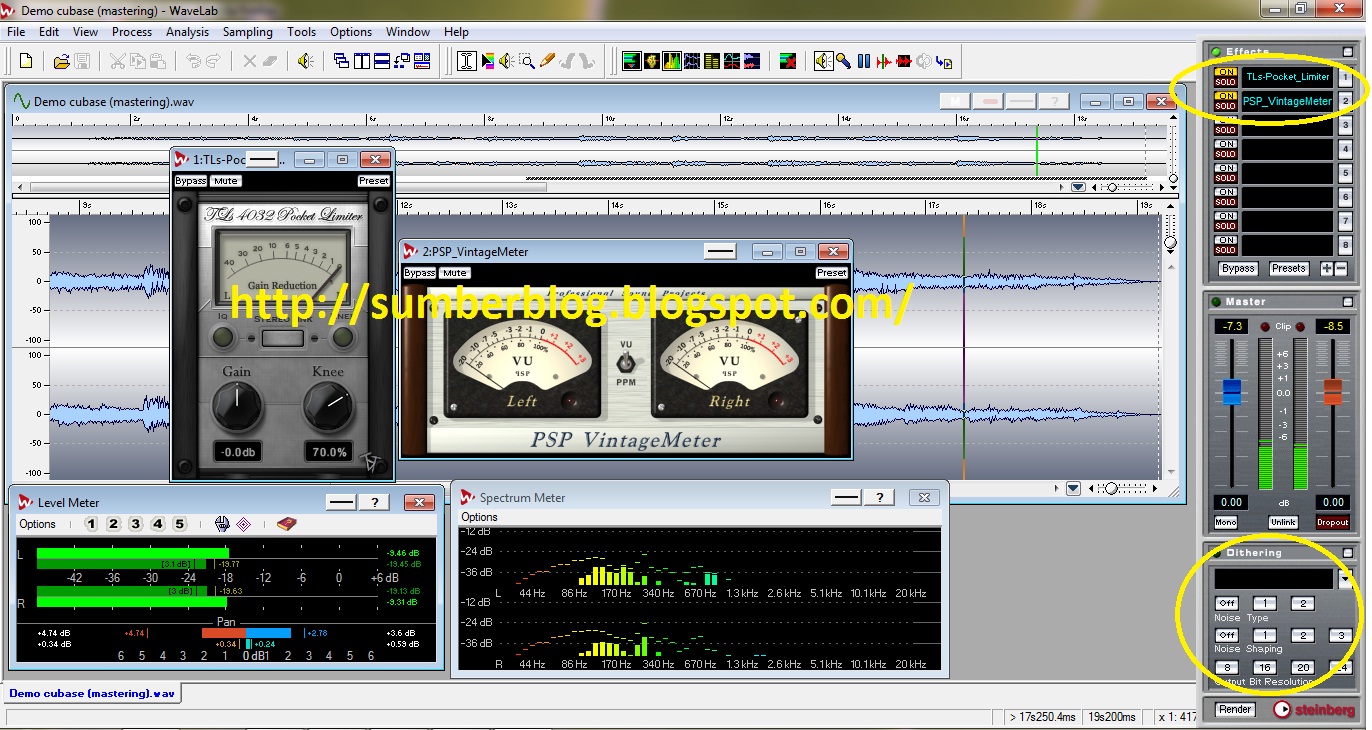Toggle Unlink faders in Master section
The image size is (1372, 730).
[1283, 522]
